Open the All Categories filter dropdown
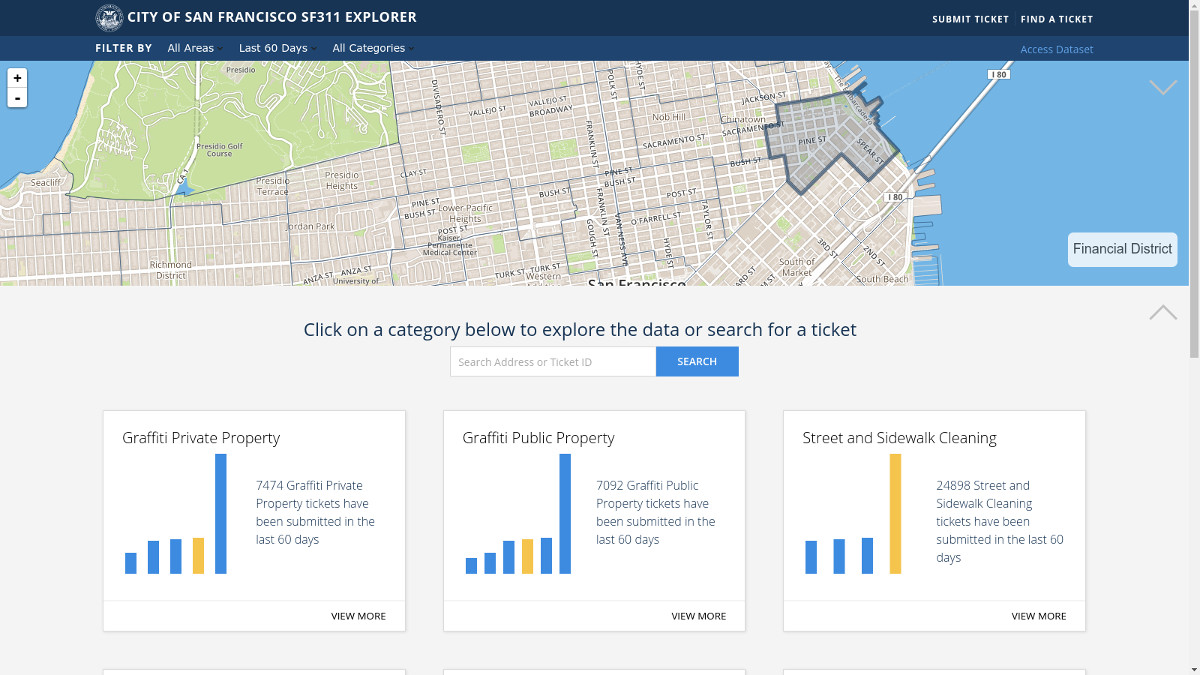Screen dimensions: 1200x675 pos(372,48)
